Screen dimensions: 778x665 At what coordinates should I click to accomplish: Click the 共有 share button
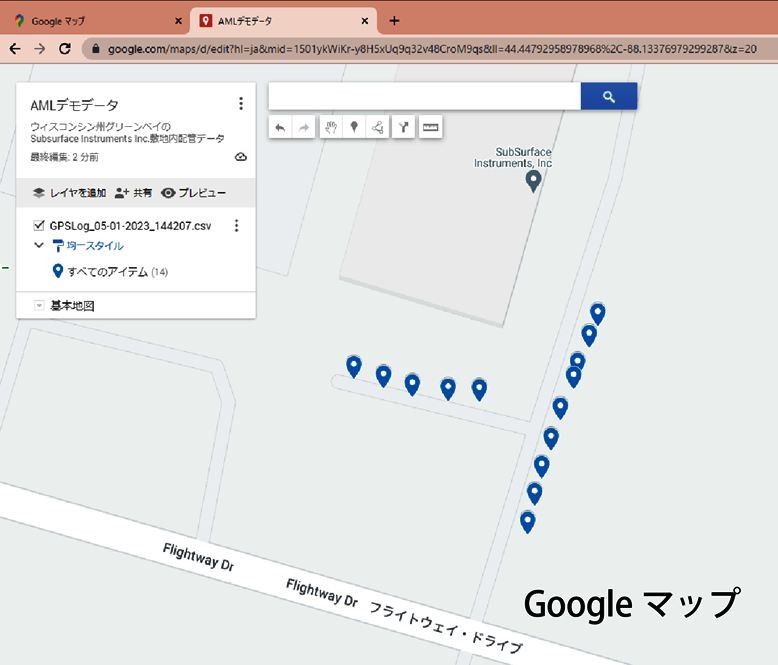133,193
